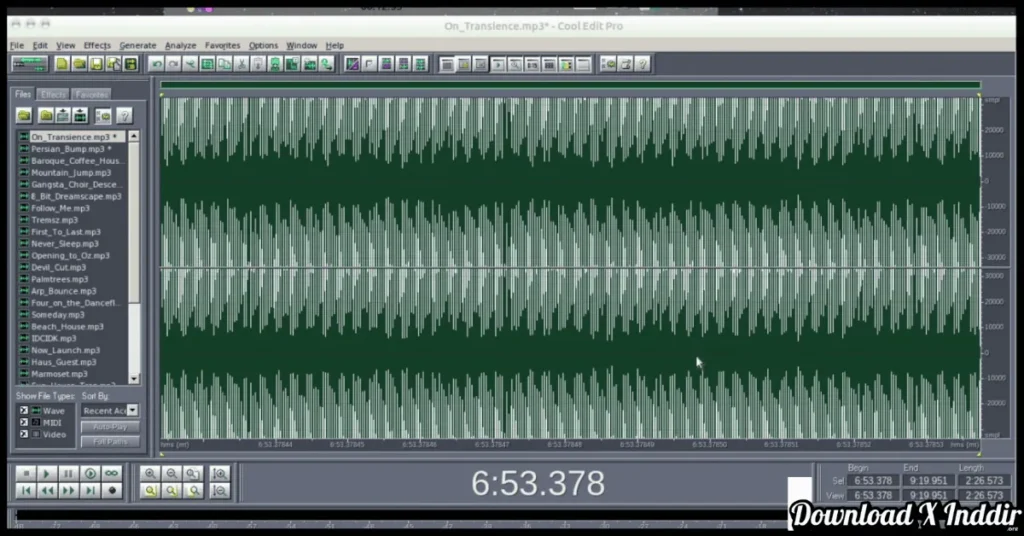Open the Sort By dropdown

133,410
